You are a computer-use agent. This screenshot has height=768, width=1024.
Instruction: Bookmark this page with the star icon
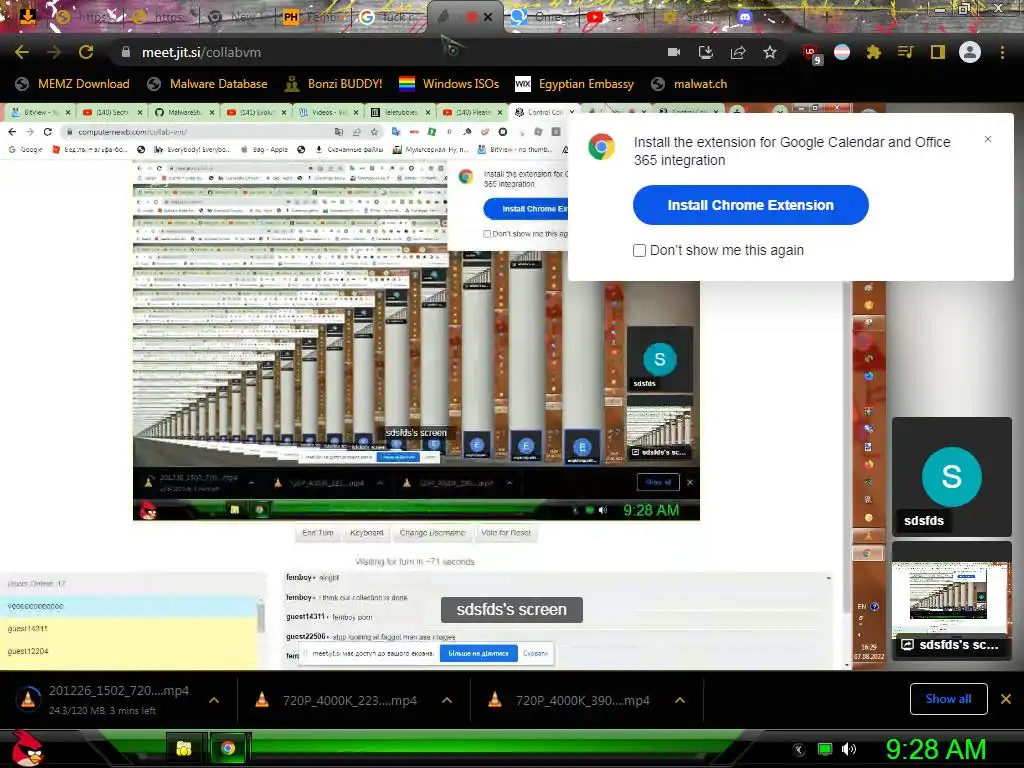tap(770, 52)
